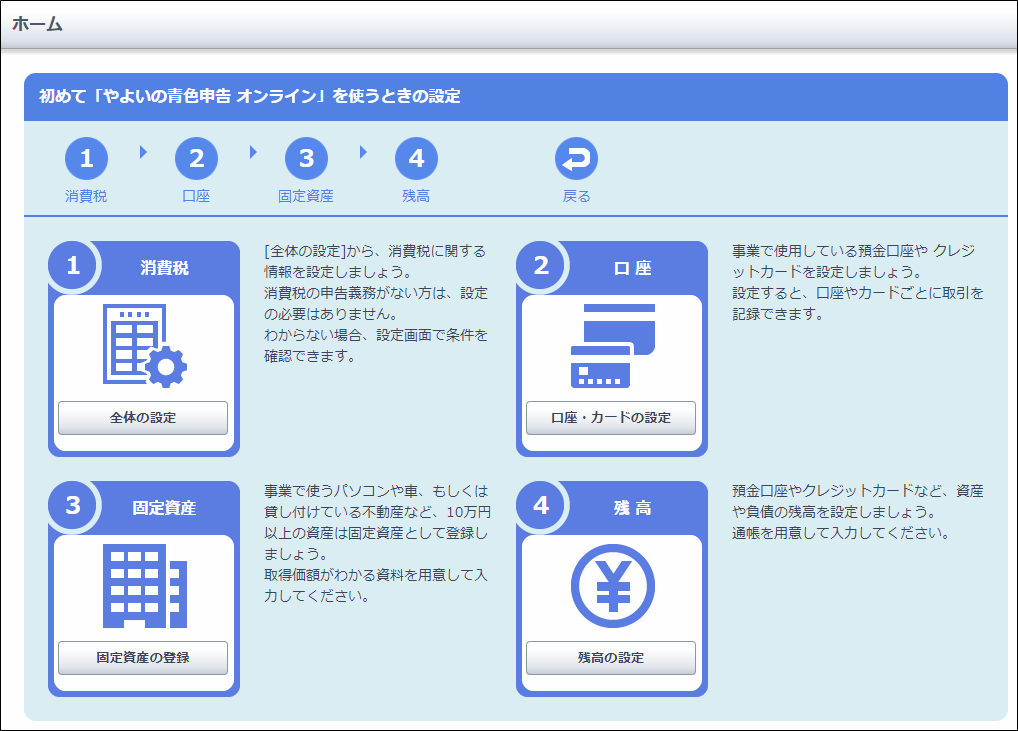This screenshot has height=731, width=1018.
Task: Click the building 固定資産 icon
Action: pyautogui.click(x=144, y=585)
